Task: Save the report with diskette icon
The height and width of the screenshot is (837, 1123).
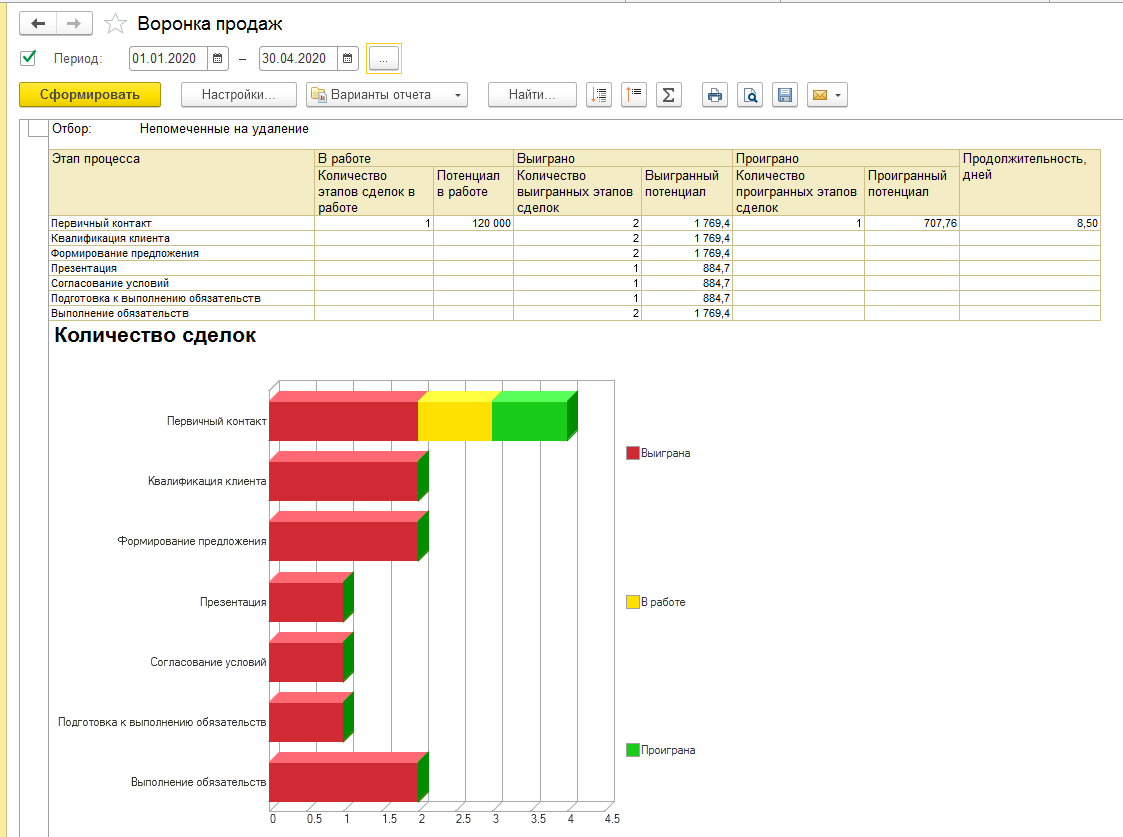Action: (784, 95)
